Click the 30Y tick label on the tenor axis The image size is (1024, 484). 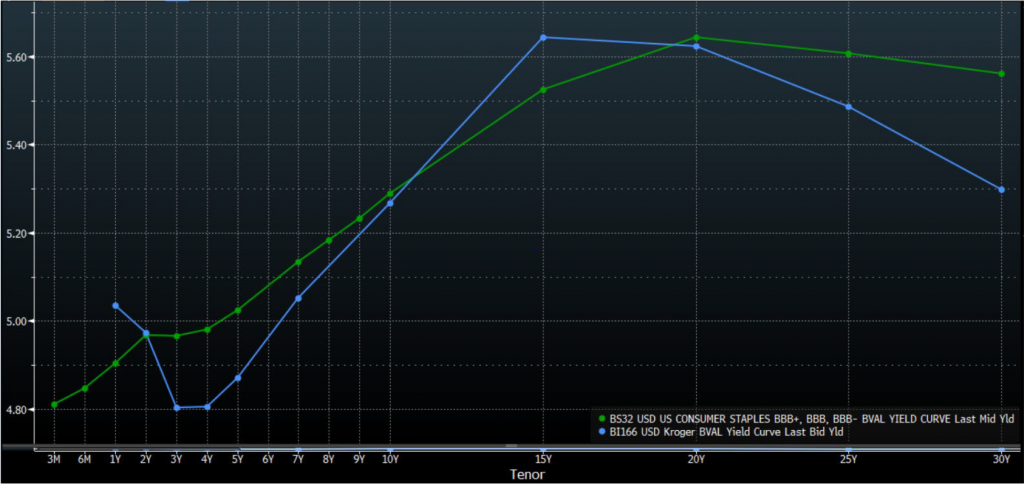[x=1001, y=459]
